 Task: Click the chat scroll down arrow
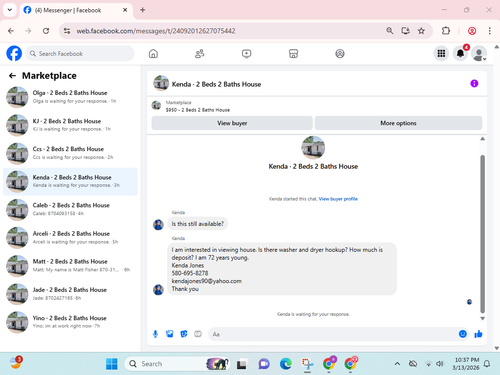coord(482,318)
